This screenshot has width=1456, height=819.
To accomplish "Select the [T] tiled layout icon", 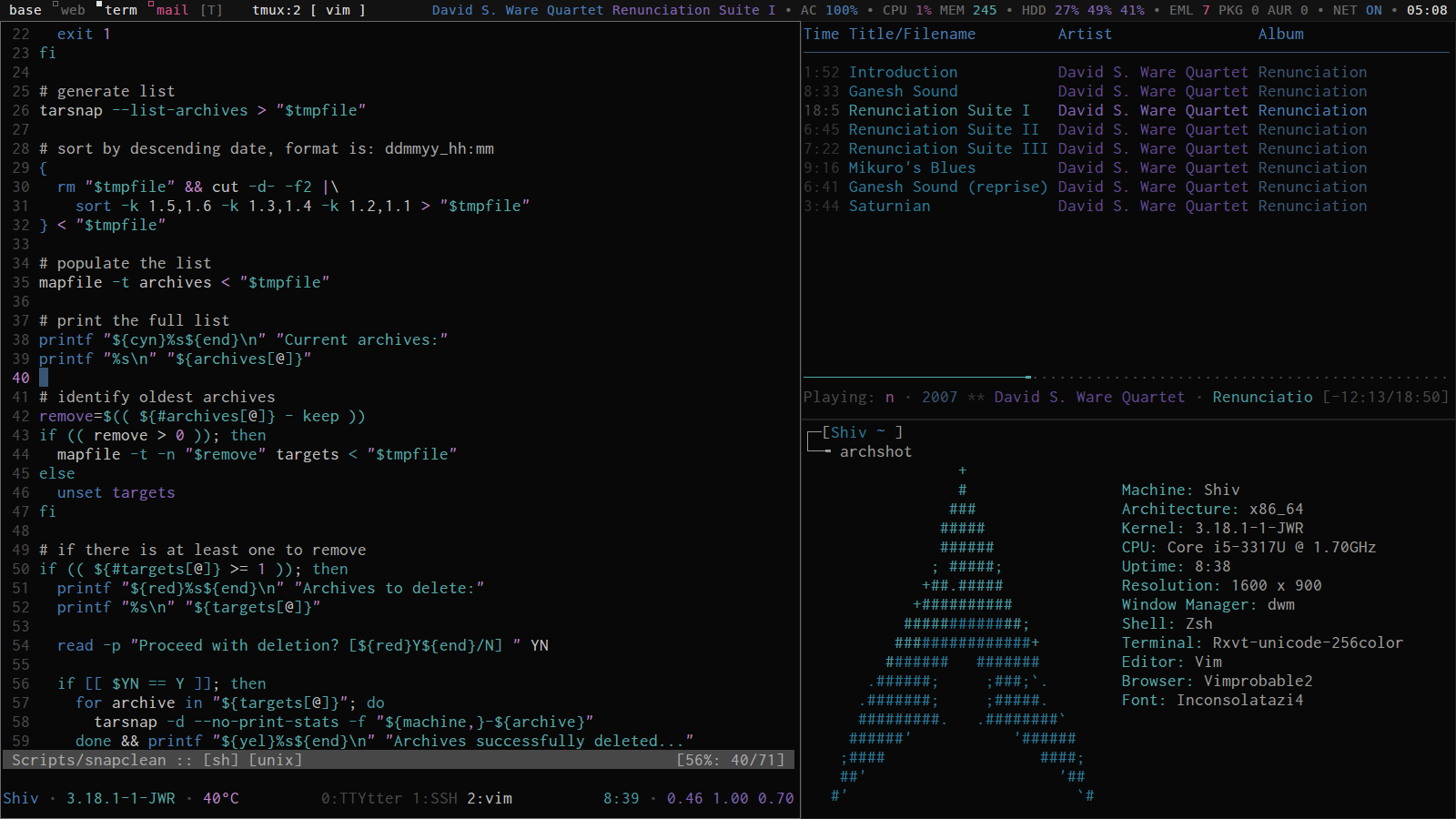I will (x=210, y=10).
